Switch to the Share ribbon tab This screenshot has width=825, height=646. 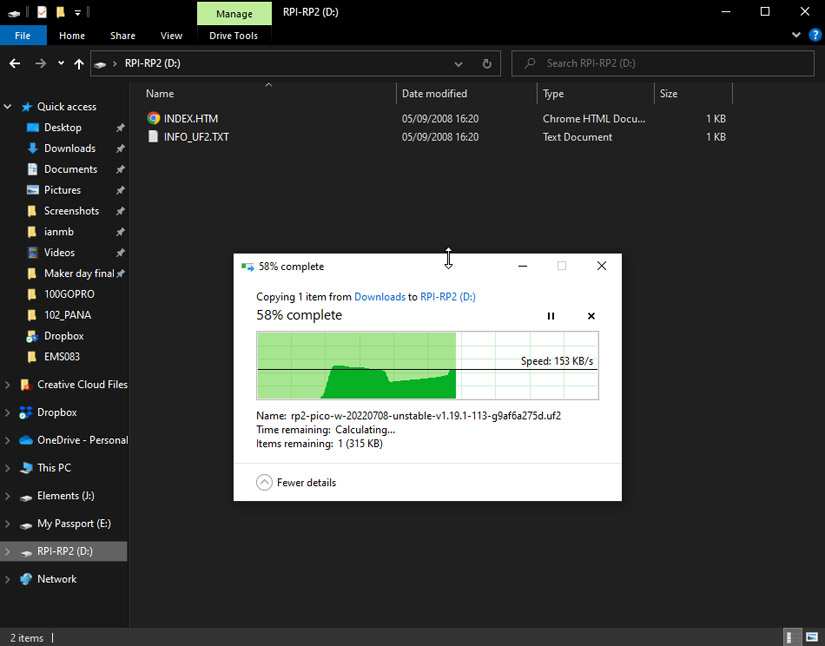[123, 35]
